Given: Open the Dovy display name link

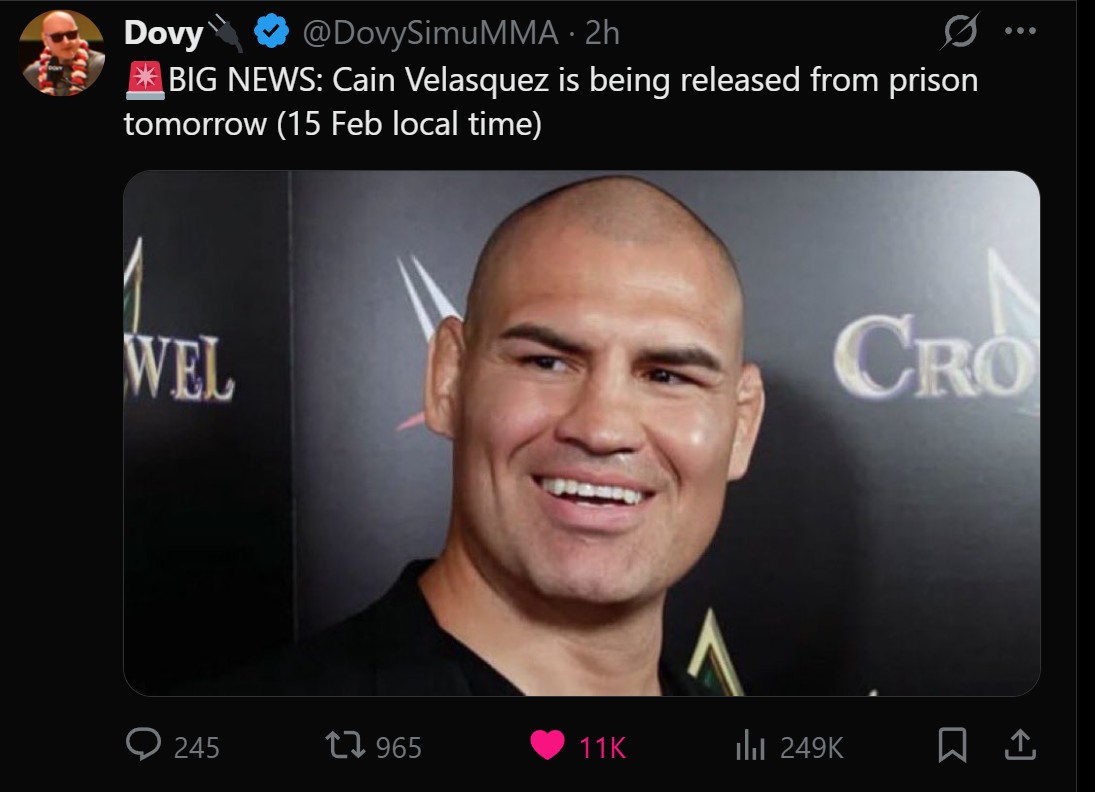Looking at the screenshot, I should tap(163, 33).
